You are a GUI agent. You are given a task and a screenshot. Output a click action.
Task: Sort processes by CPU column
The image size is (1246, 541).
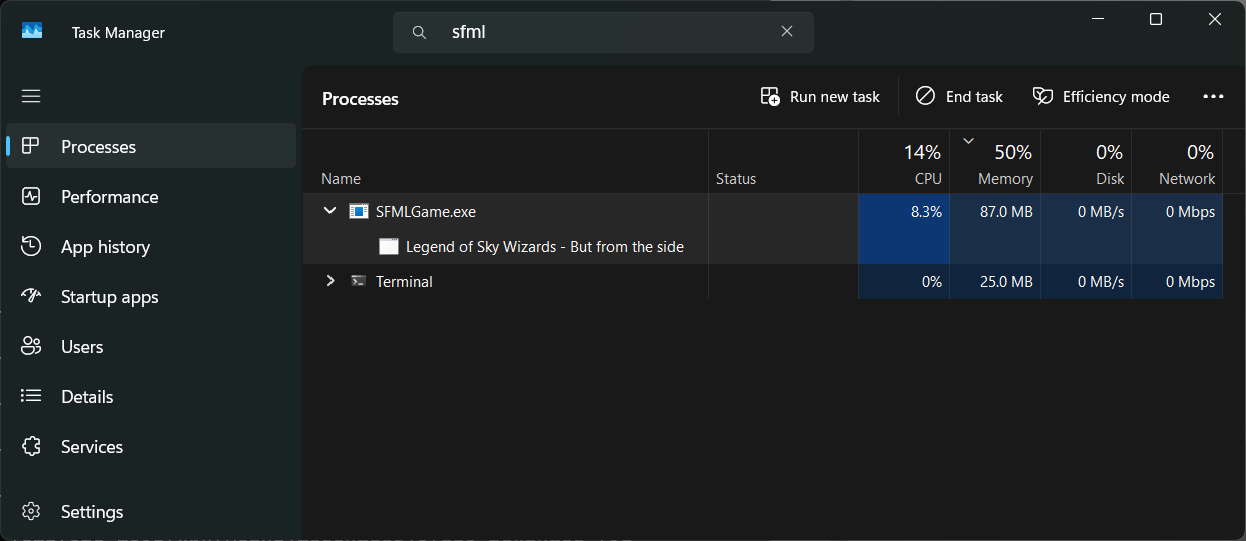click(904, 161)
